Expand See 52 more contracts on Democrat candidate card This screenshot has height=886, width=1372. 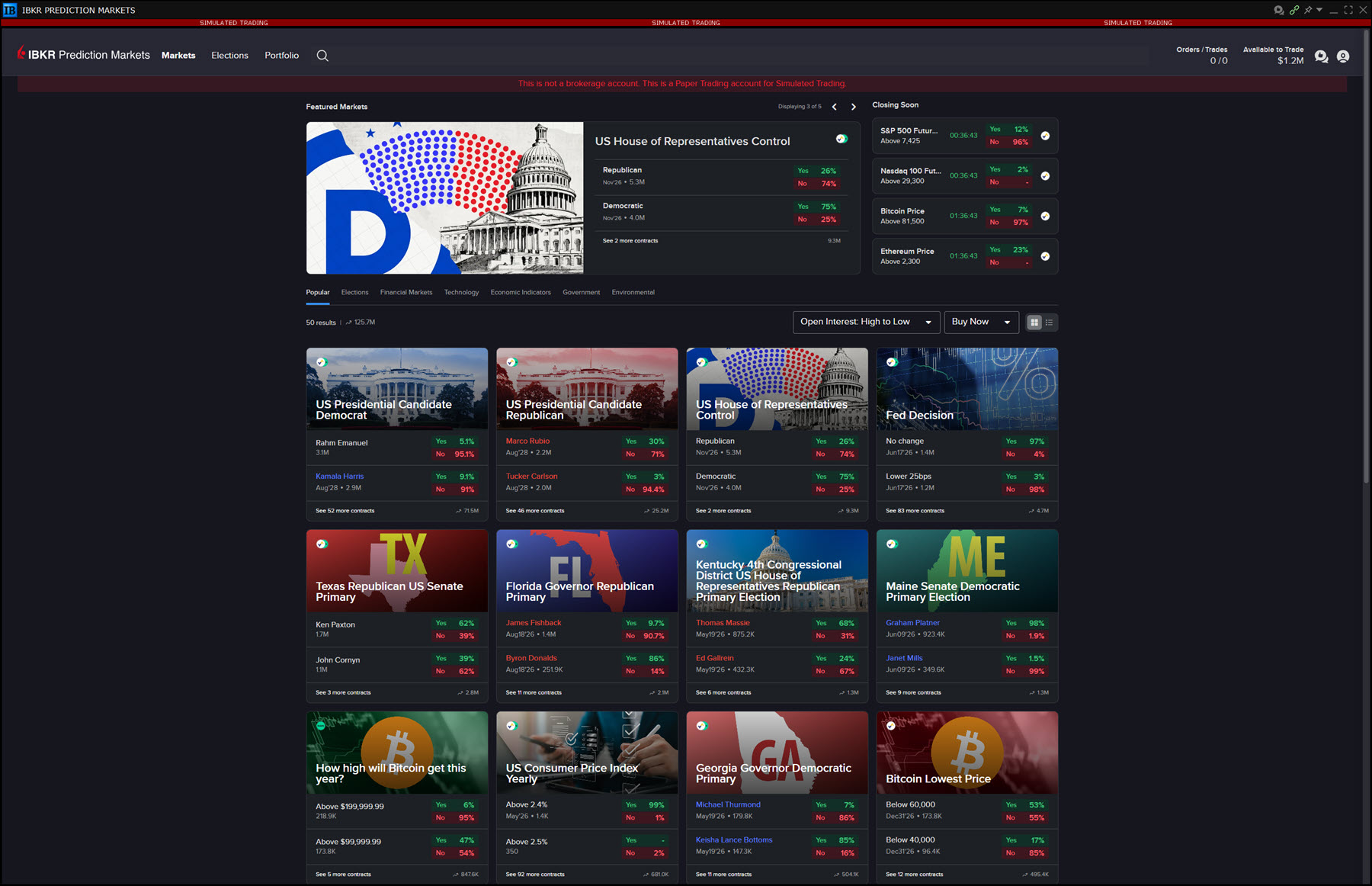click(345, 511)
